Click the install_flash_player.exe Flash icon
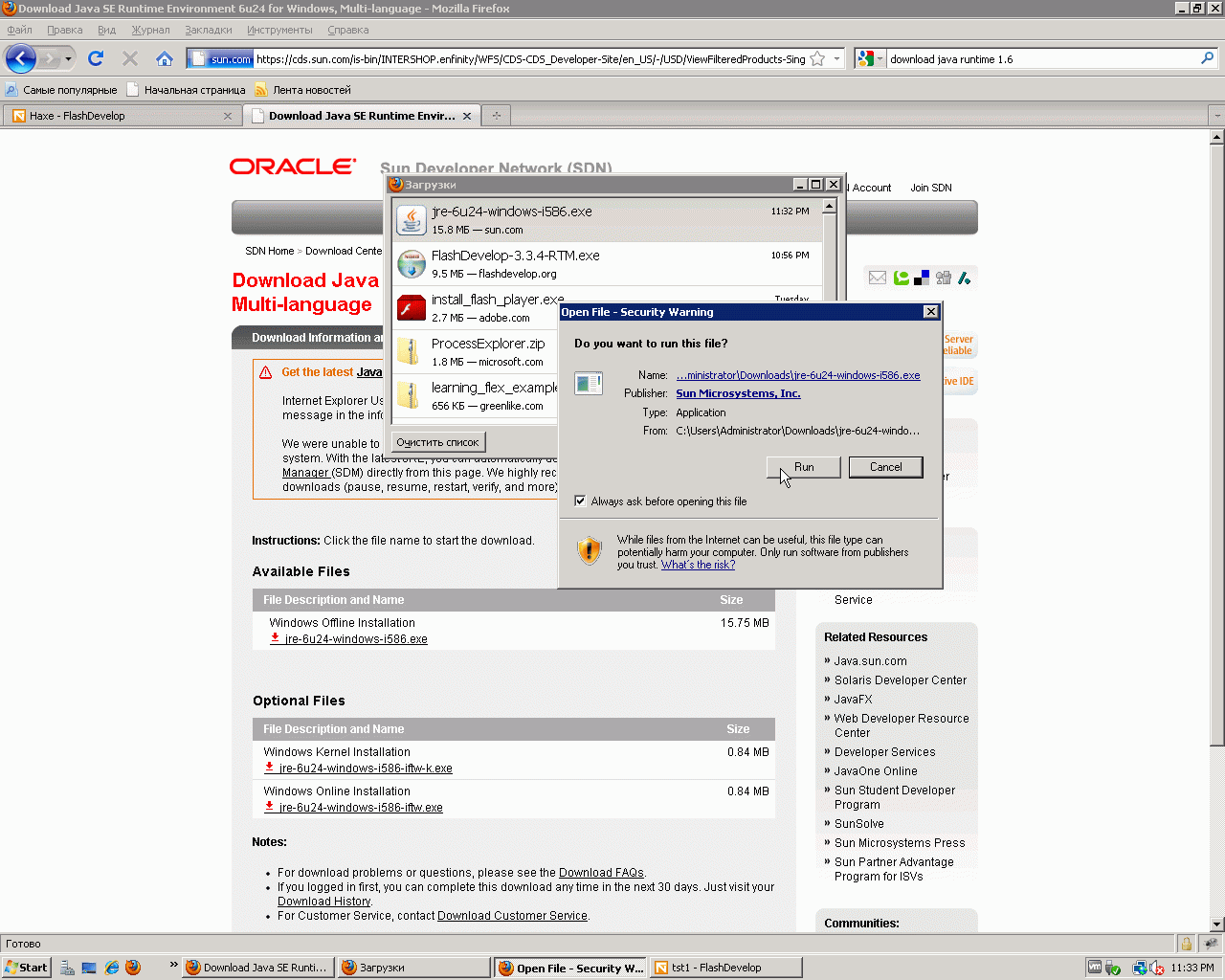1225x980 pixels. (x=411, y=308)
